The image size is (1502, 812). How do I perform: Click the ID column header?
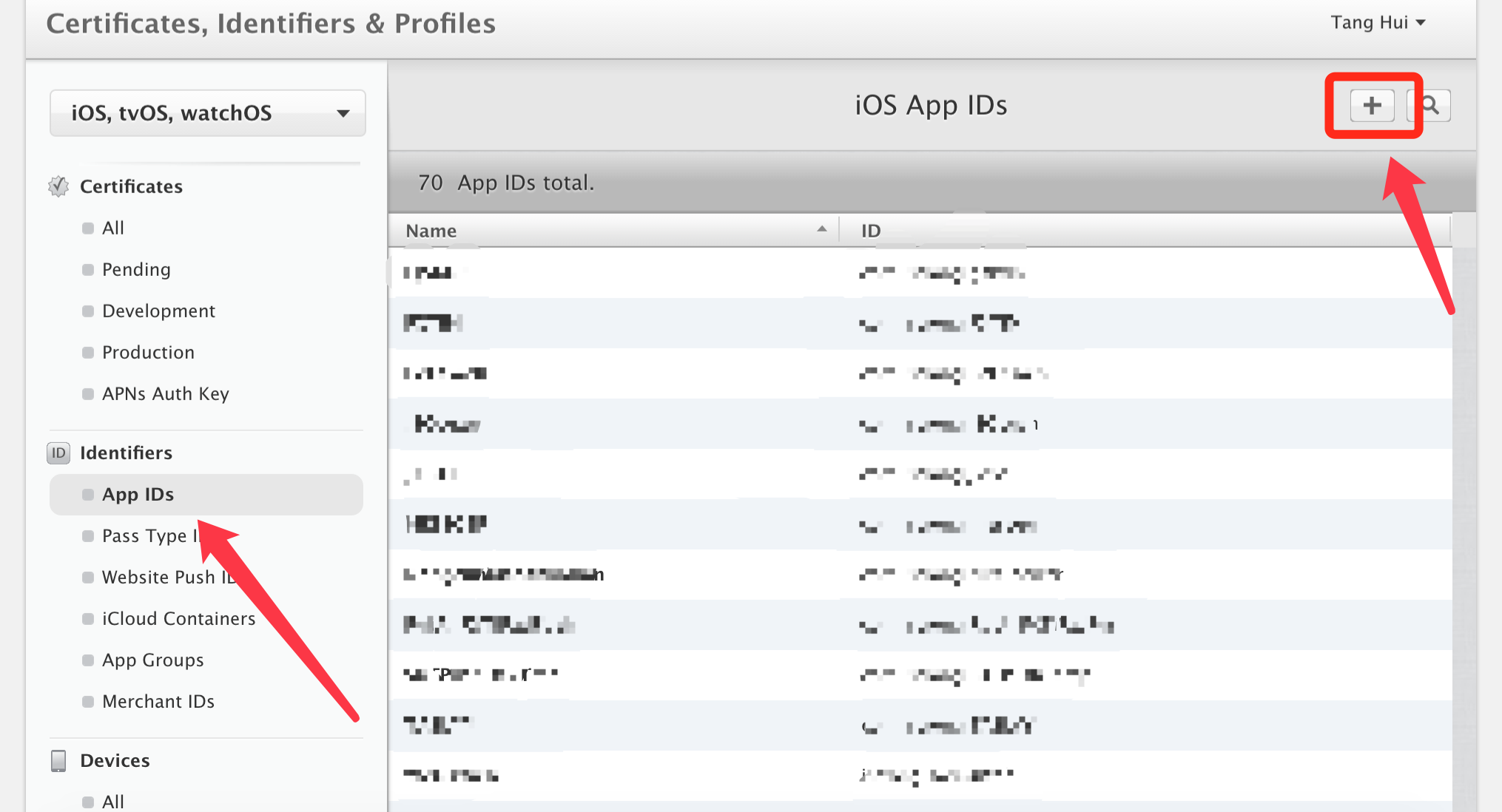coord(871,231)
